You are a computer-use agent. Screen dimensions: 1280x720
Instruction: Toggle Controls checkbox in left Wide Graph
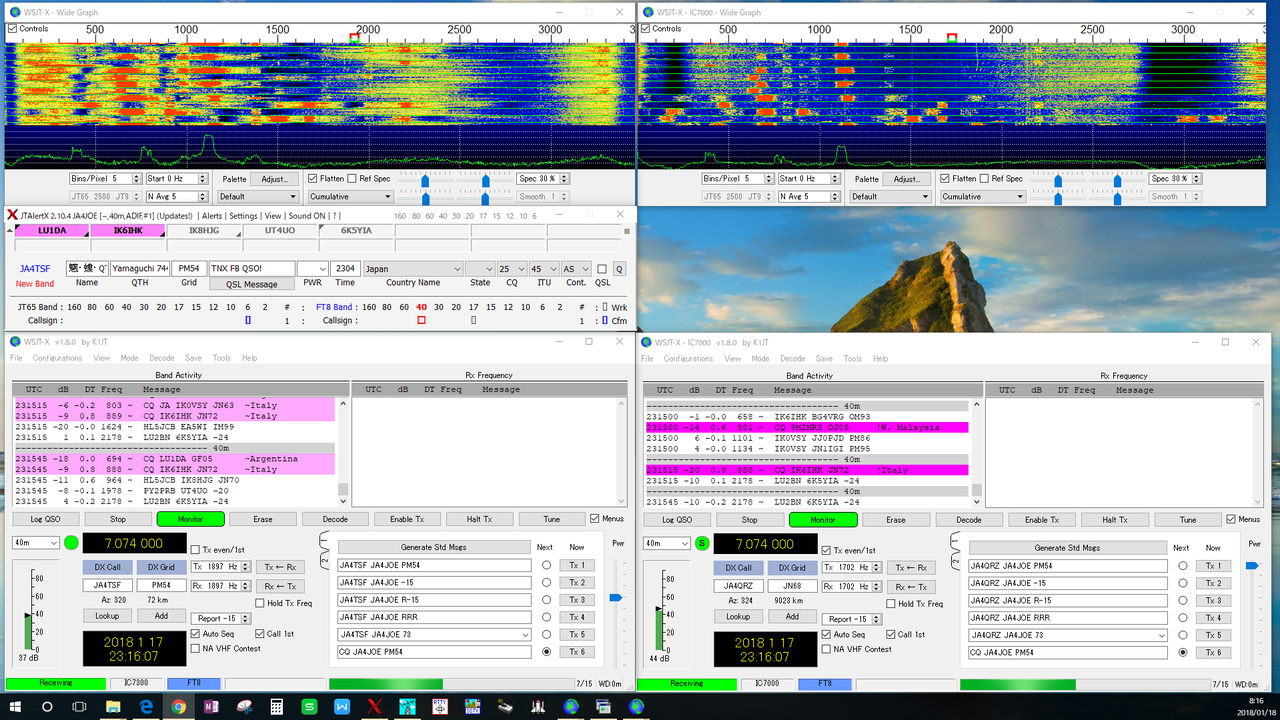(x=12, y=29)
